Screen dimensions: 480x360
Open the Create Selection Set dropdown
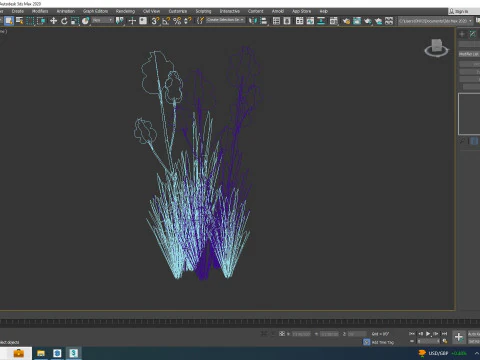click(x=225, y=20)
